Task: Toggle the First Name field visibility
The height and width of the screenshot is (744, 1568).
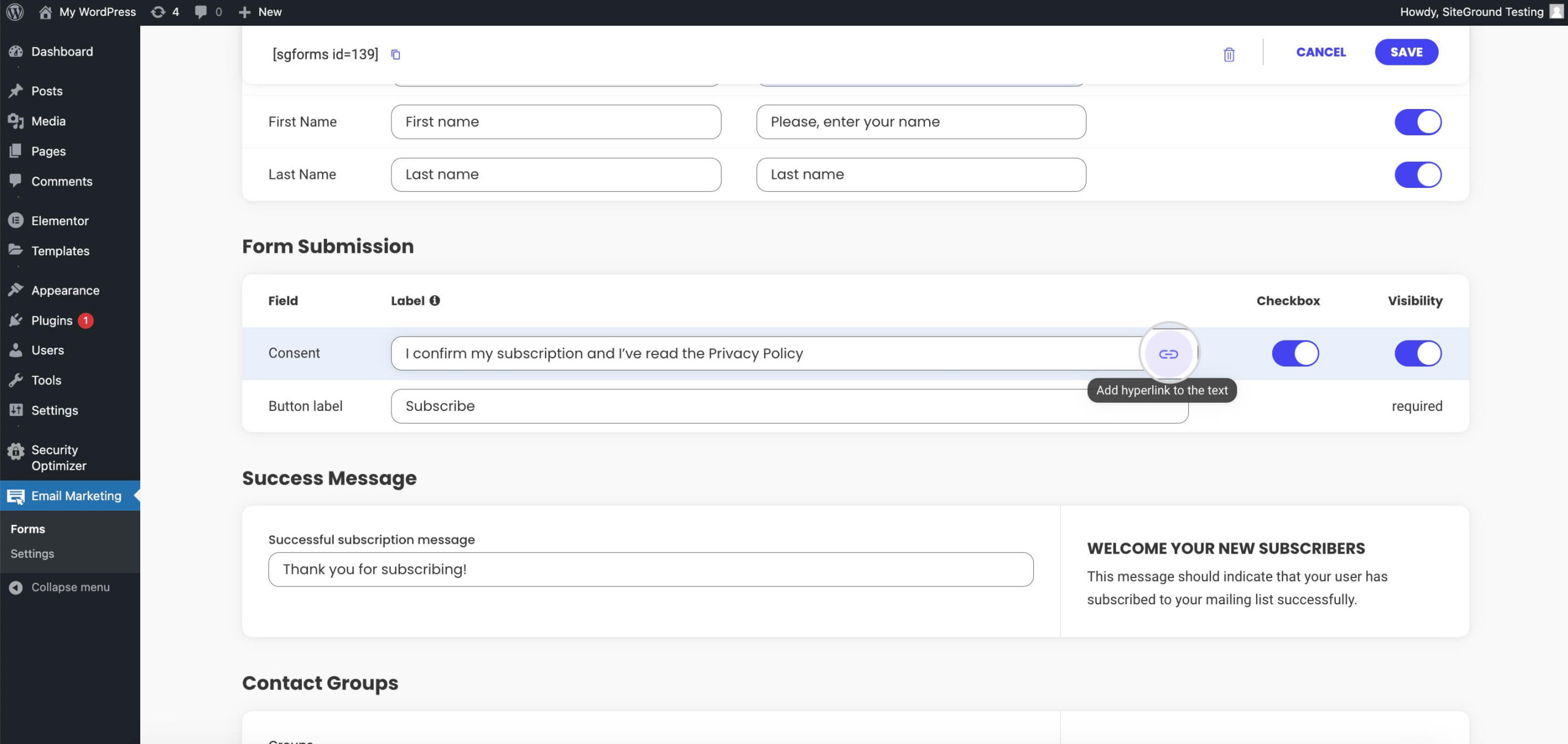Action: click(1418, 121)
